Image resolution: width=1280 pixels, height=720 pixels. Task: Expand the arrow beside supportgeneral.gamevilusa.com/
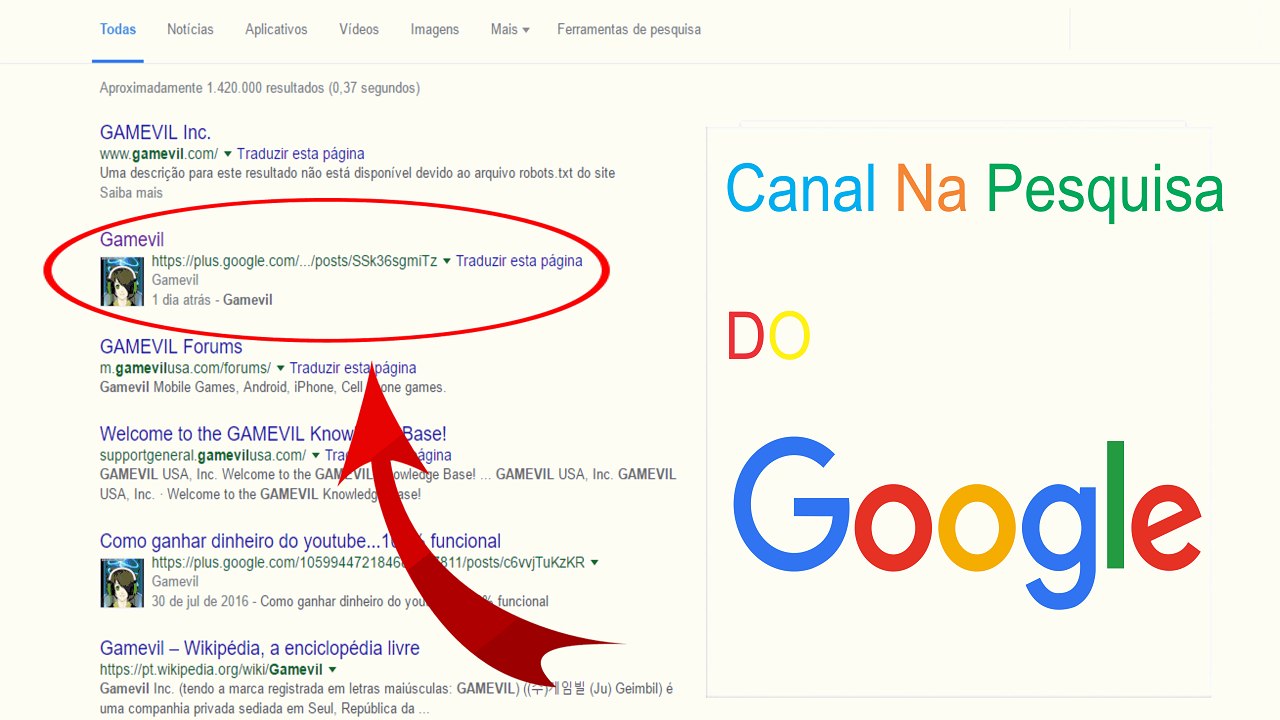click(316, 455)
